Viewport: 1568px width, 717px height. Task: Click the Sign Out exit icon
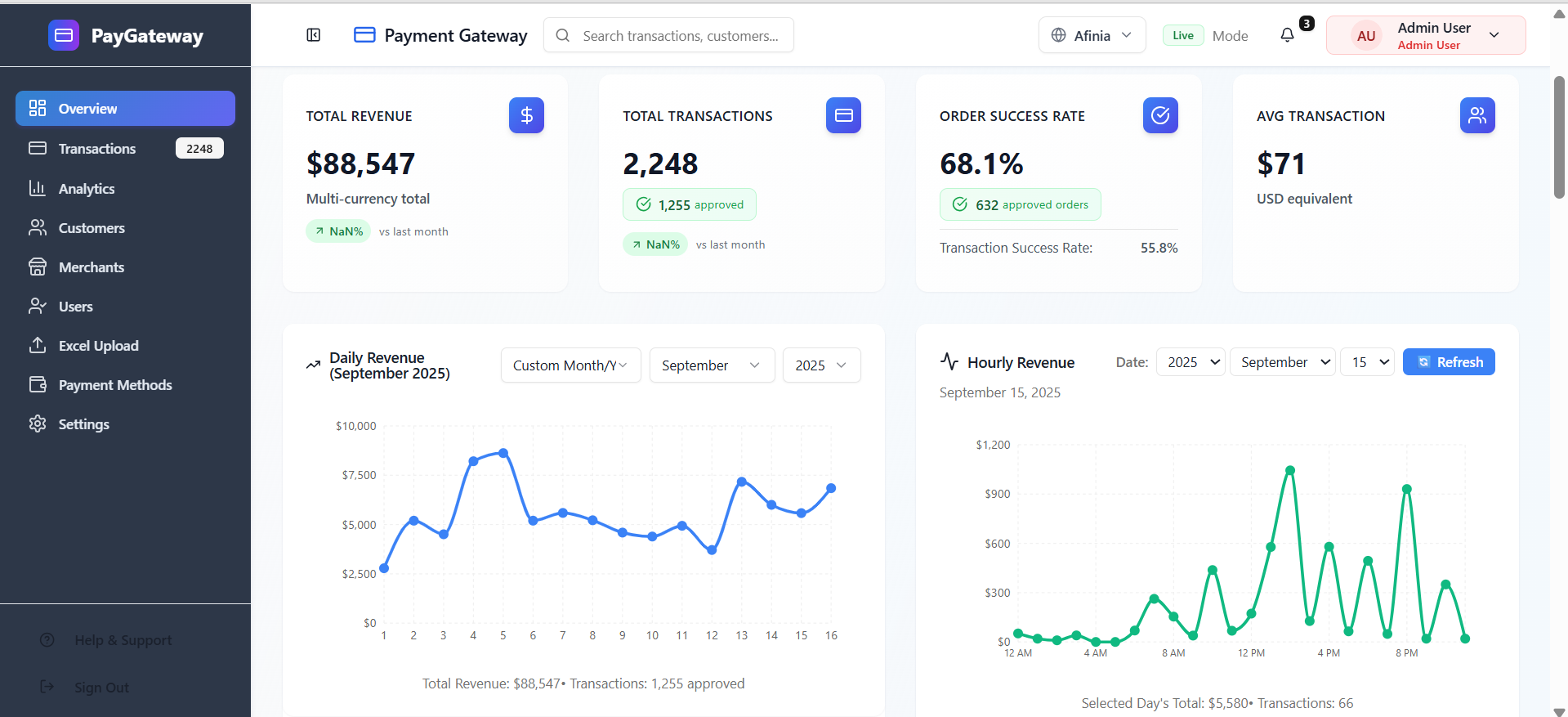click(47, 687)
